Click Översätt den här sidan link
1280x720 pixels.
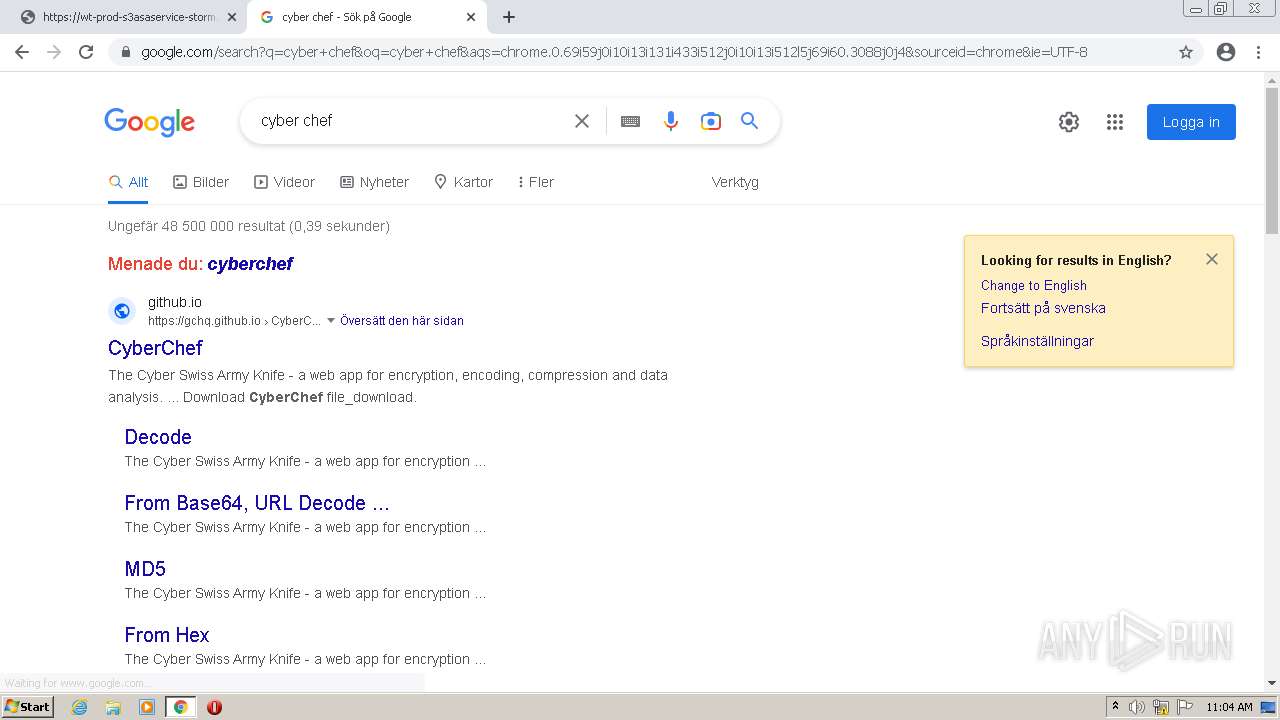402,321
